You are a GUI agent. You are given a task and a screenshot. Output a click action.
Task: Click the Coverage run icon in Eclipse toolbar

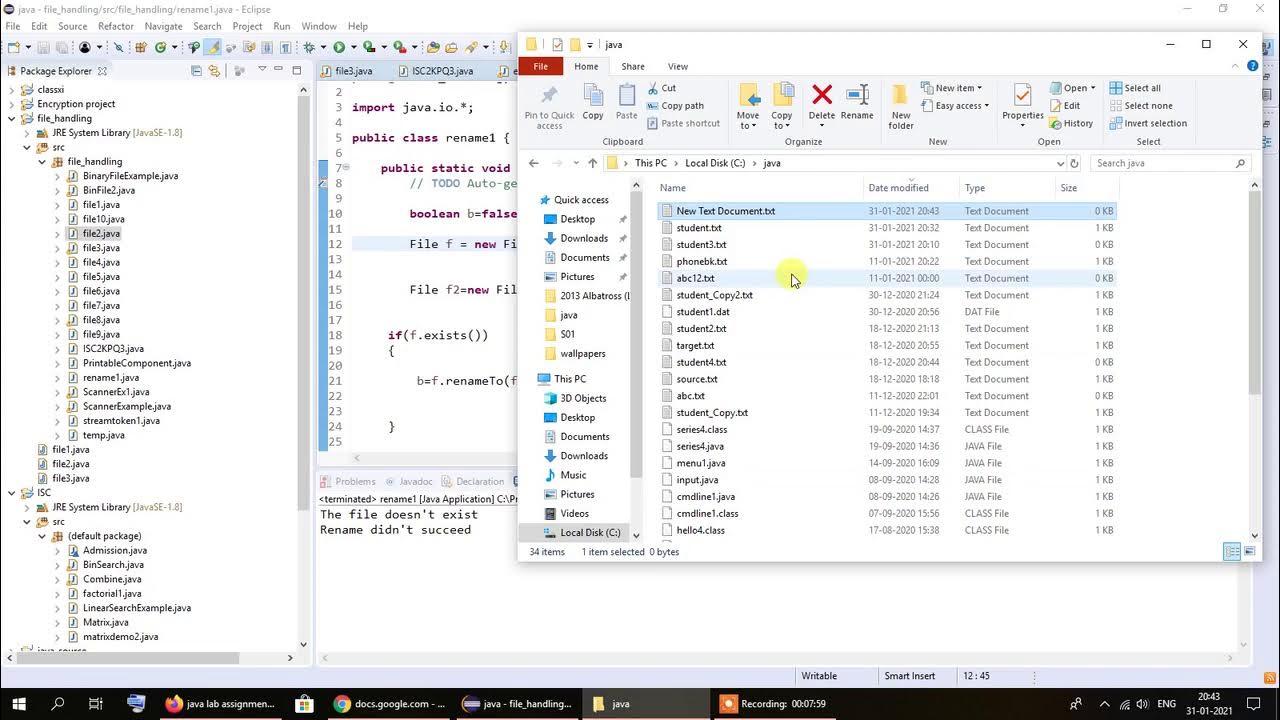[369, 47]
